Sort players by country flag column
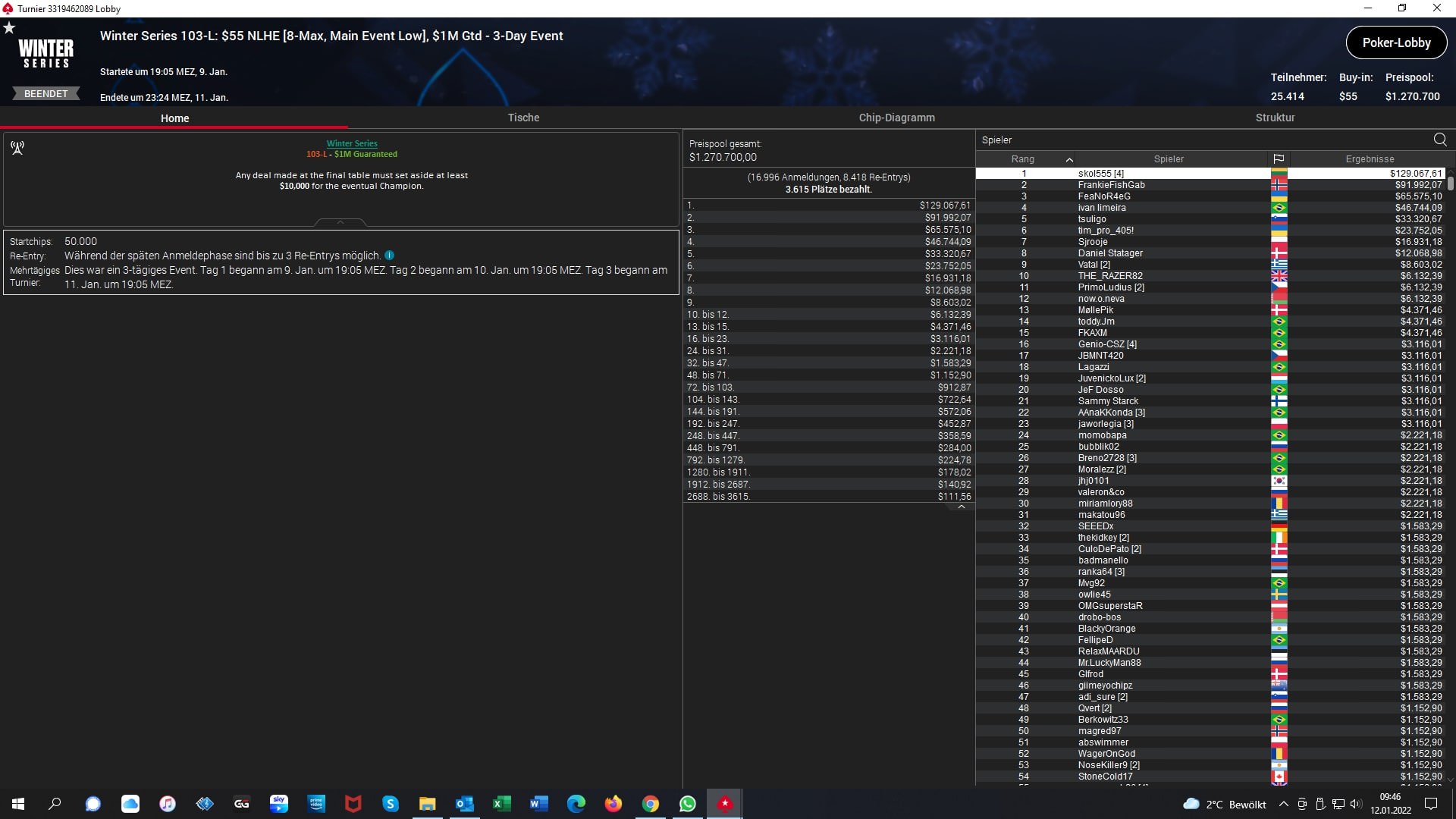 point(1279,159)
